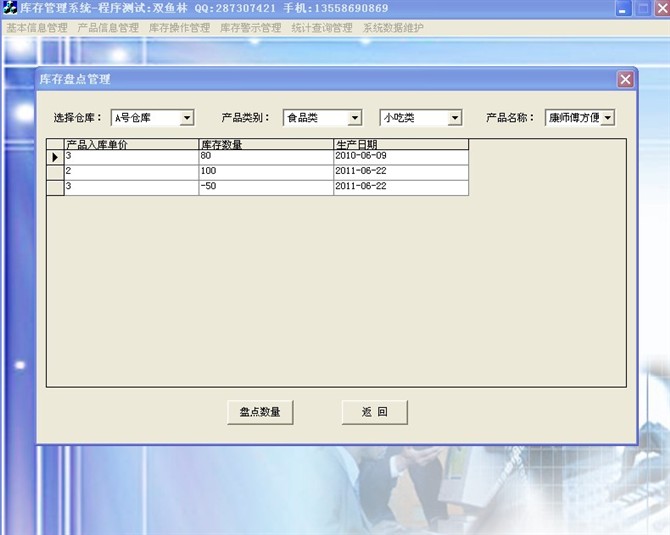Open the 统计查询管理 menu
670x535 pixels.
pos(322,28)
